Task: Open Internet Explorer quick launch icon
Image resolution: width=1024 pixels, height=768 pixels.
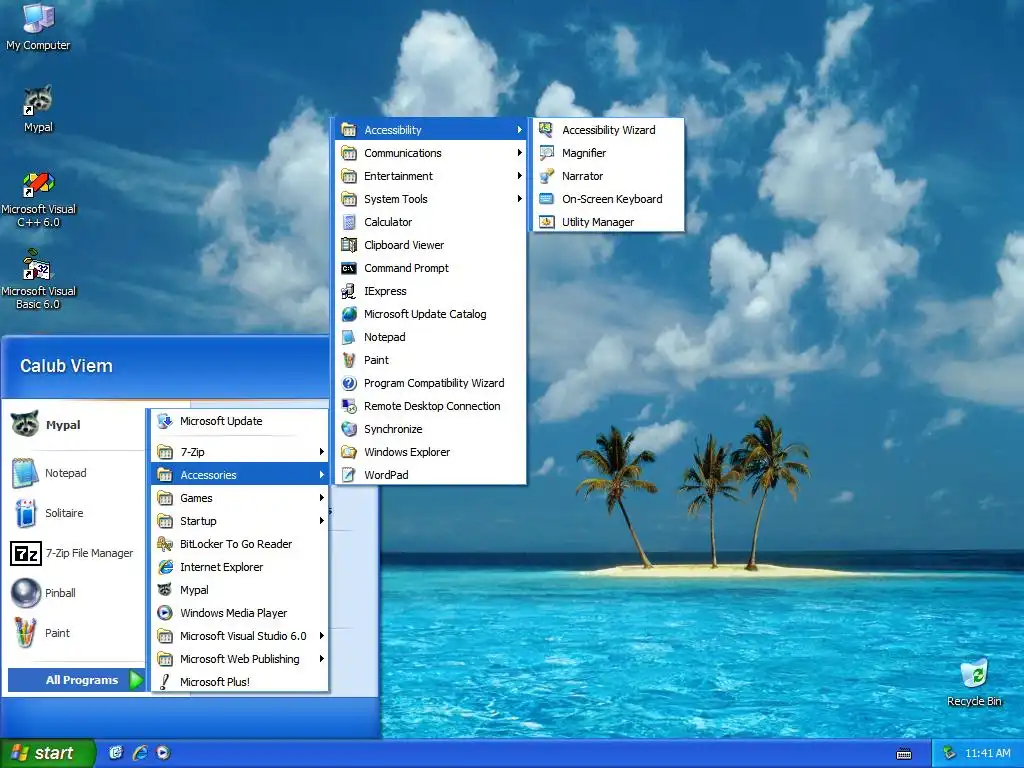Action: tap(140, 753)
